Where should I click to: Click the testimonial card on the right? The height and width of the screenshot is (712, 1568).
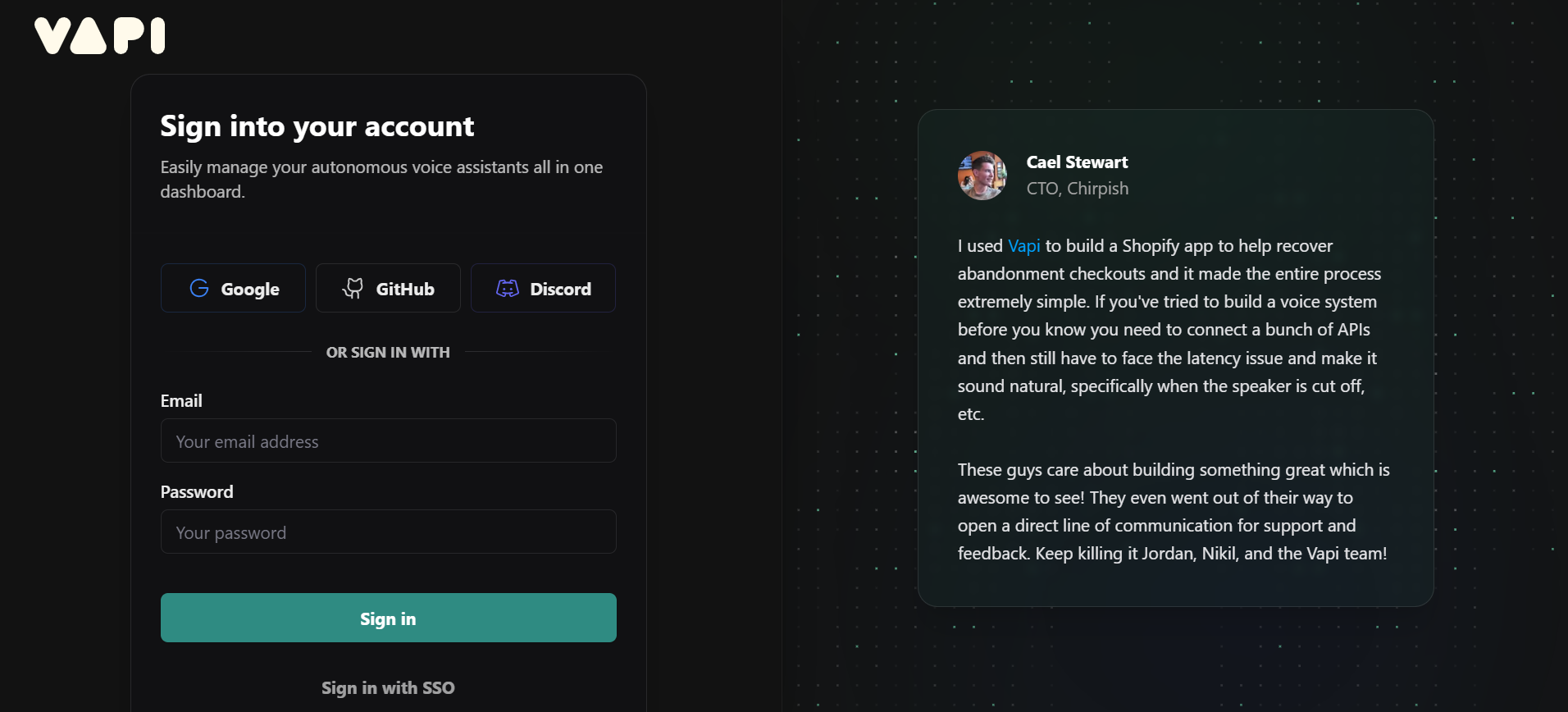[x=1175, y=357]
